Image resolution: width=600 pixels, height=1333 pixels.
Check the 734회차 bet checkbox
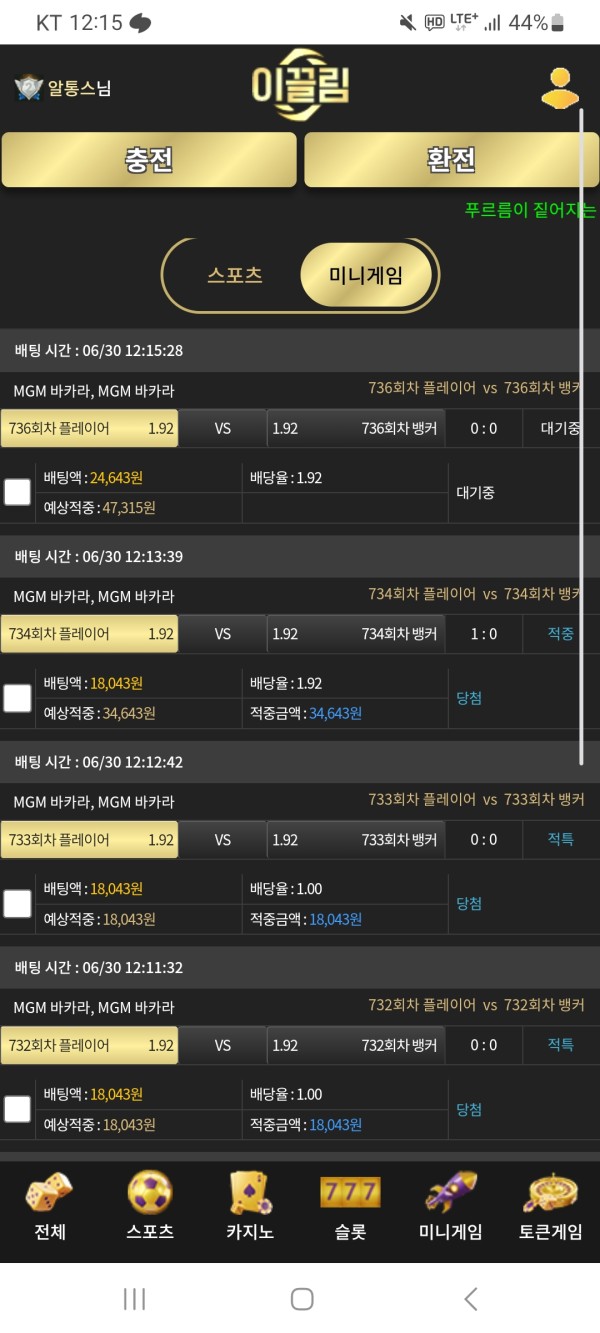pos(17,698)
